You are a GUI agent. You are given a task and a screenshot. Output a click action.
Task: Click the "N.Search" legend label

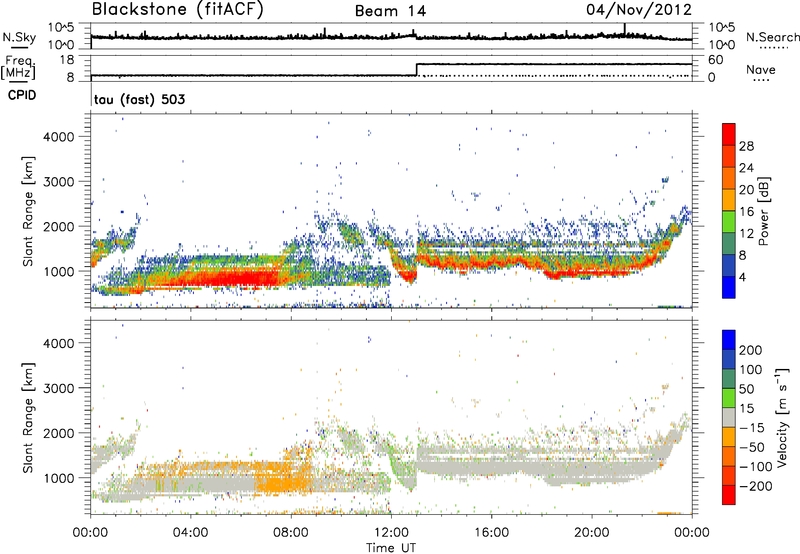point(772,37)
